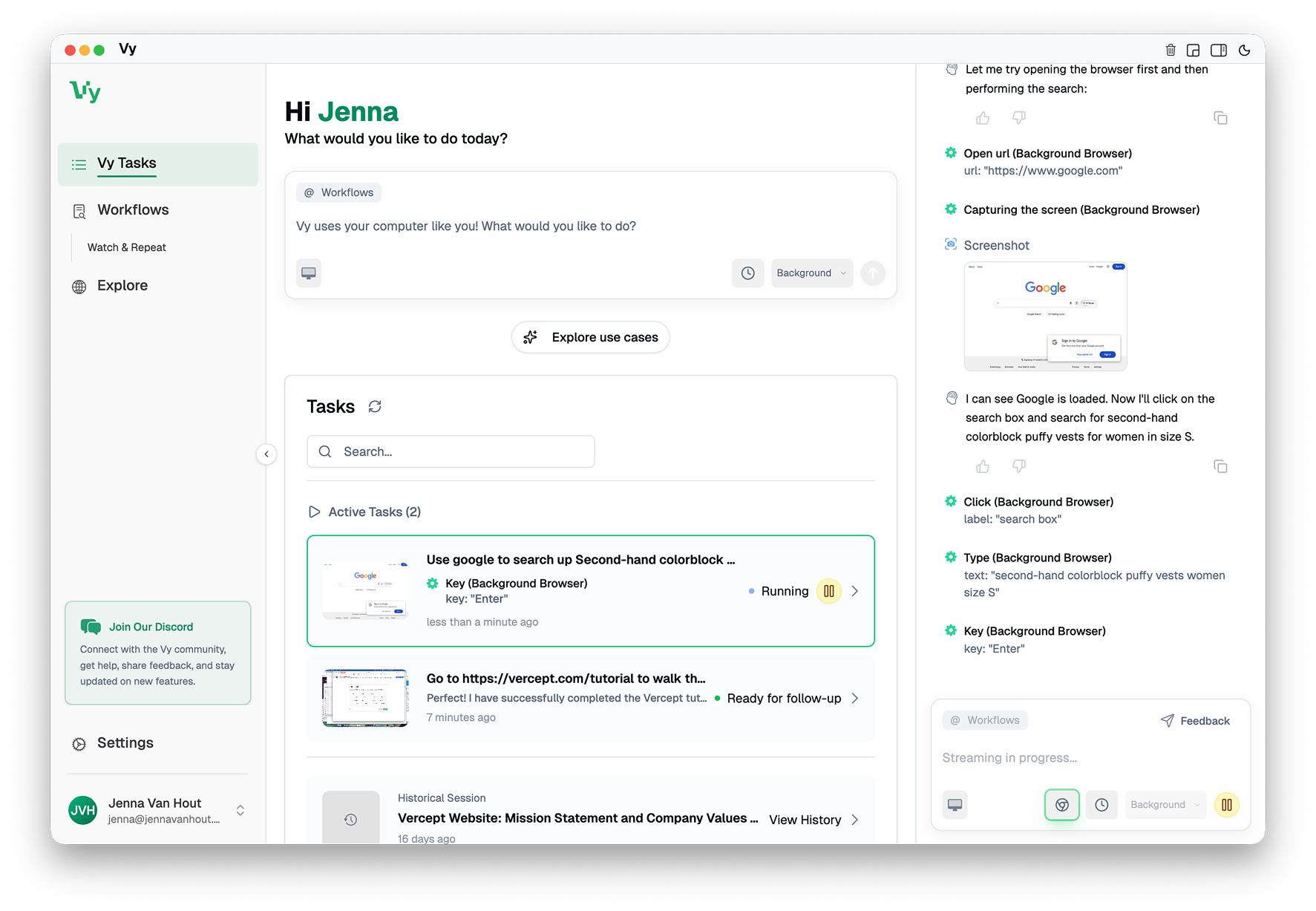Image resolution: width=1316 pixels, height=911 pixels.
Task: Click the Historical Session clock icon
Action: coord(351,819)
